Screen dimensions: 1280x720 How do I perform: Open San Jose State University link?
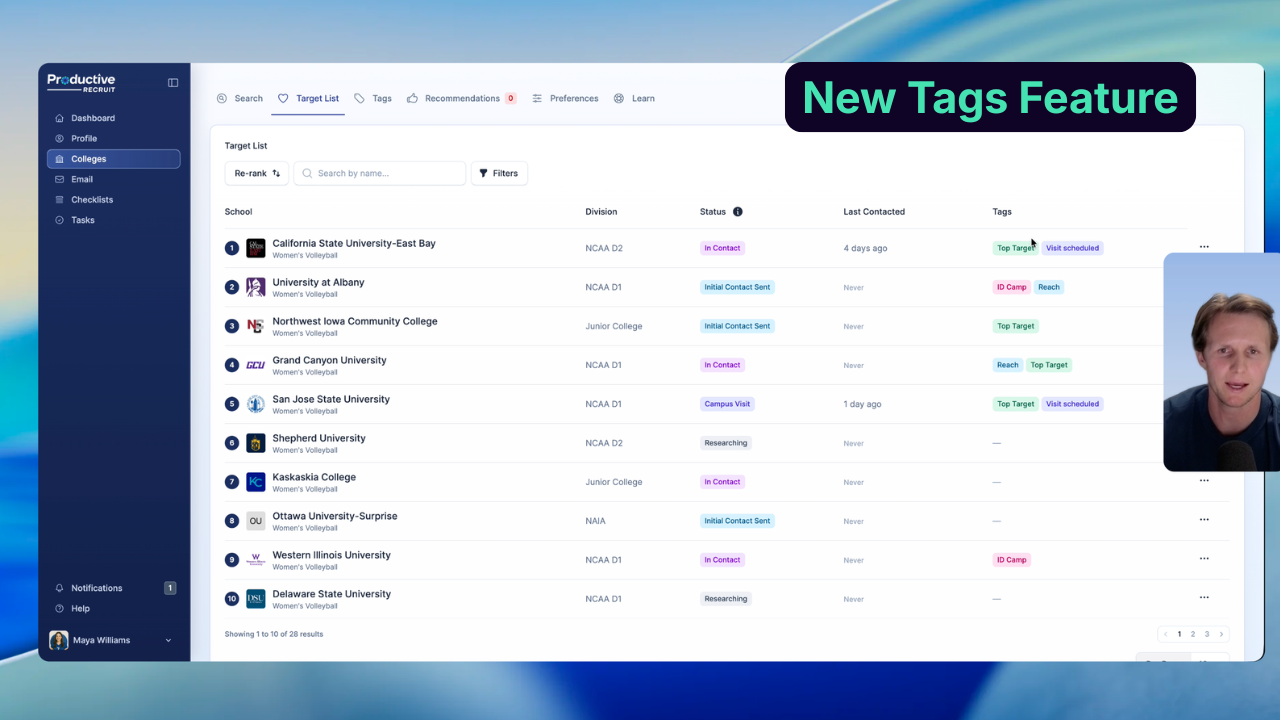click(x=331, y=399)
